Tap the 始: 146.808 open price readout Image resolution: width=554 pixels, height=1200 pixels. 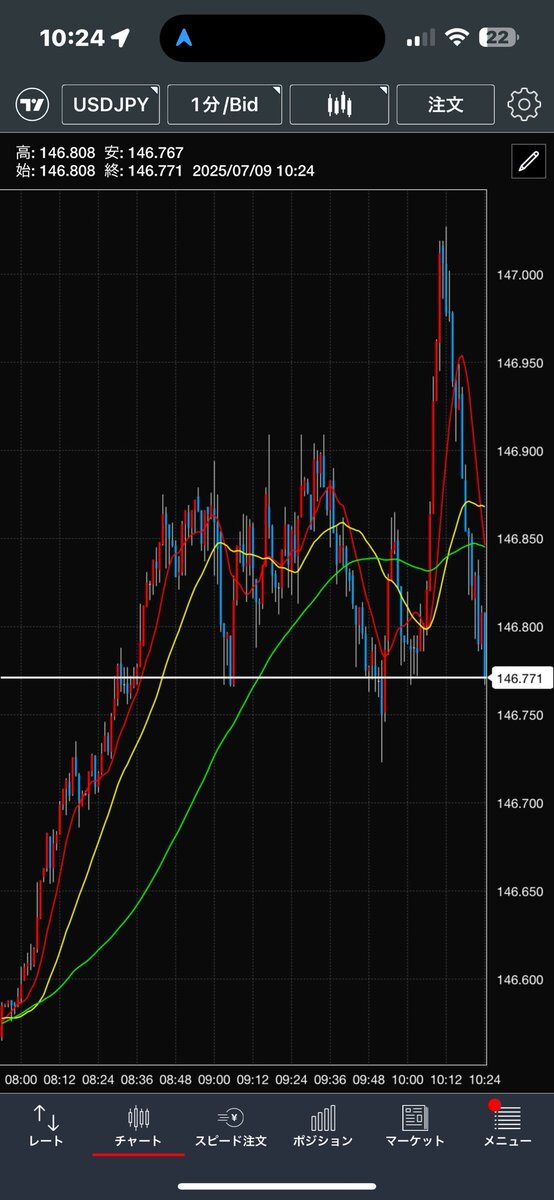[x=56, y=171]
